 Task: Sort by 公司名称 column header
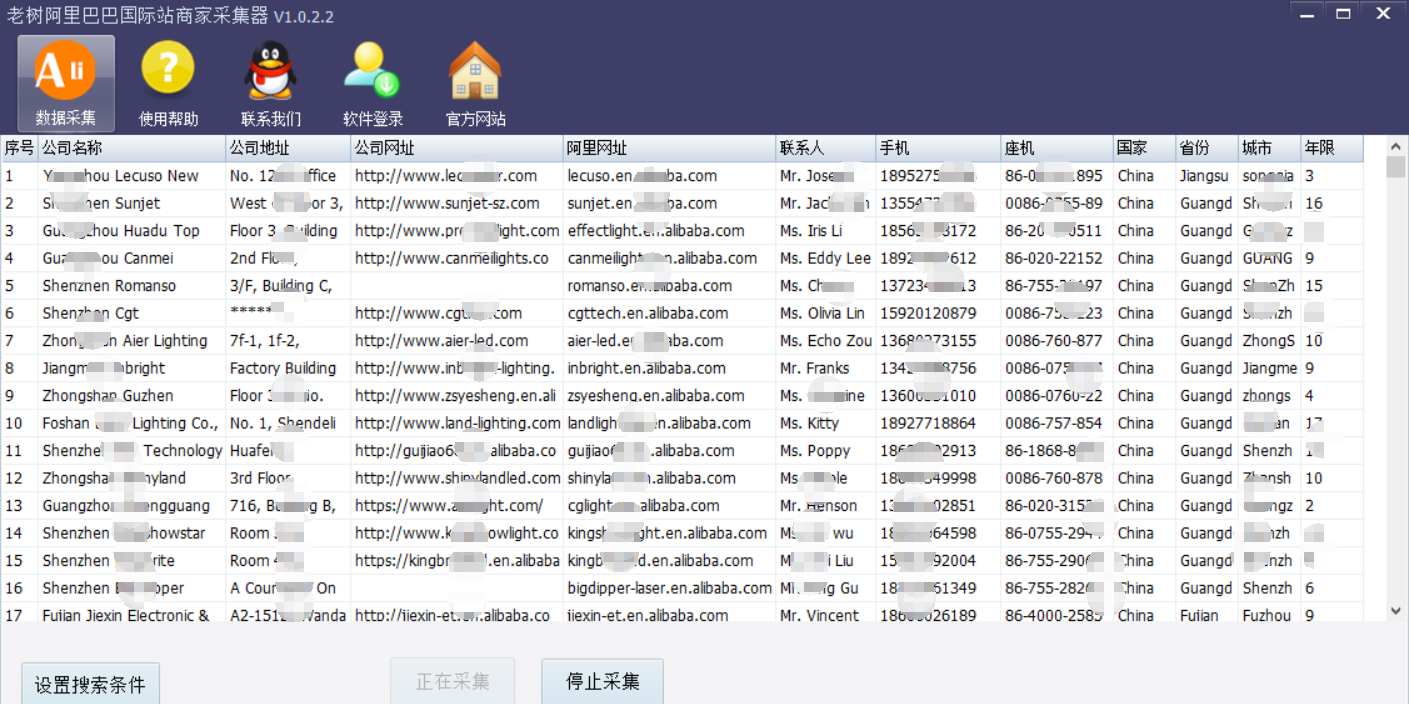pos(132,148)
